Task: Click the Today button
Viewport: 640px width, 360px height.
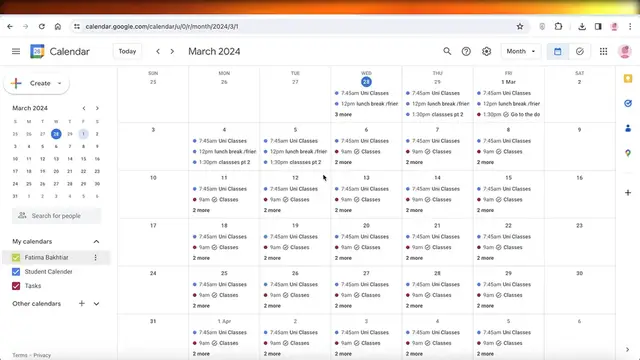Action: tap(127, 51)
